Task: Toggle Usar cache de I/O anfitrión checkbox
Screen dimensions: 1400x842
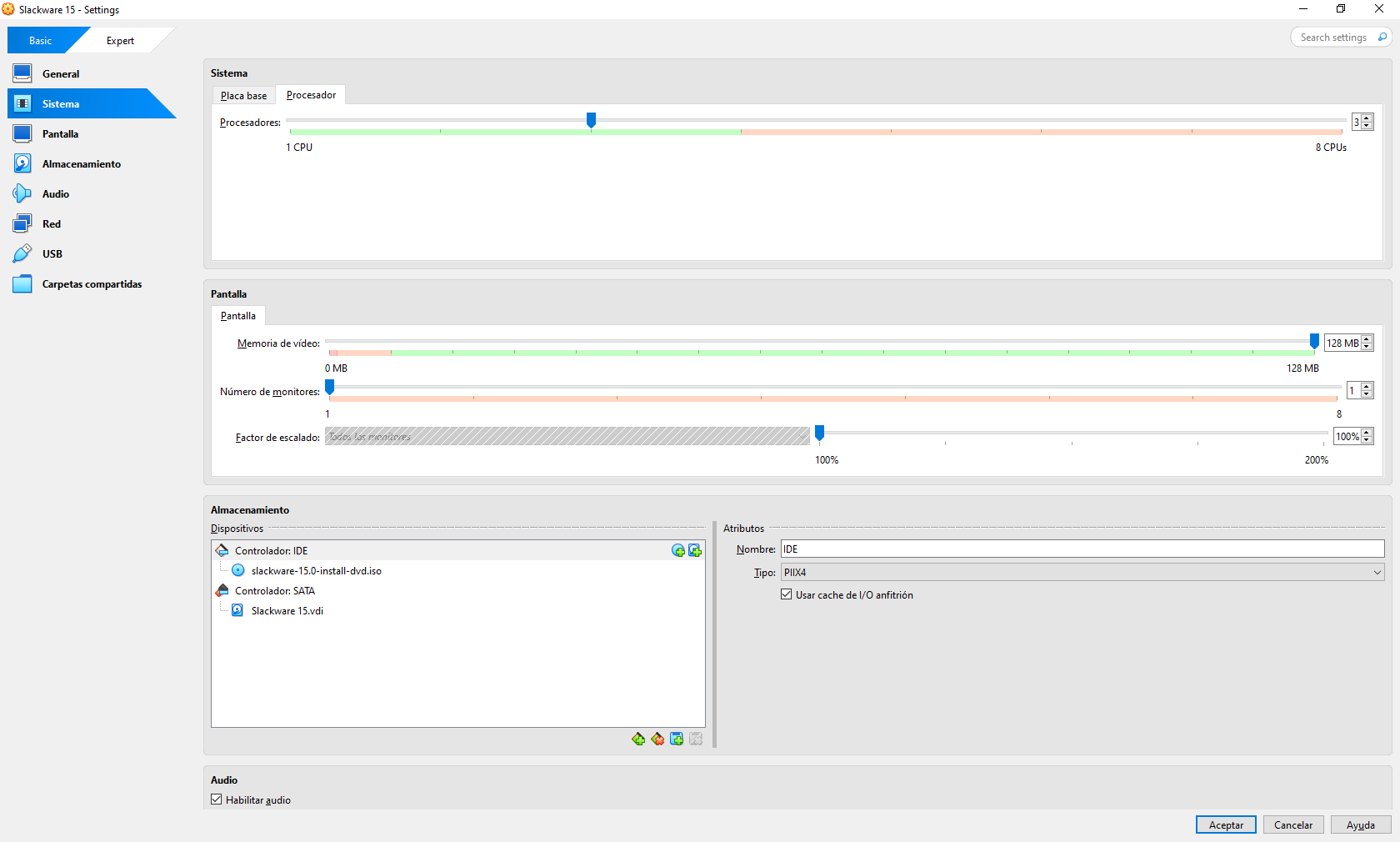Action: [786, 594]
